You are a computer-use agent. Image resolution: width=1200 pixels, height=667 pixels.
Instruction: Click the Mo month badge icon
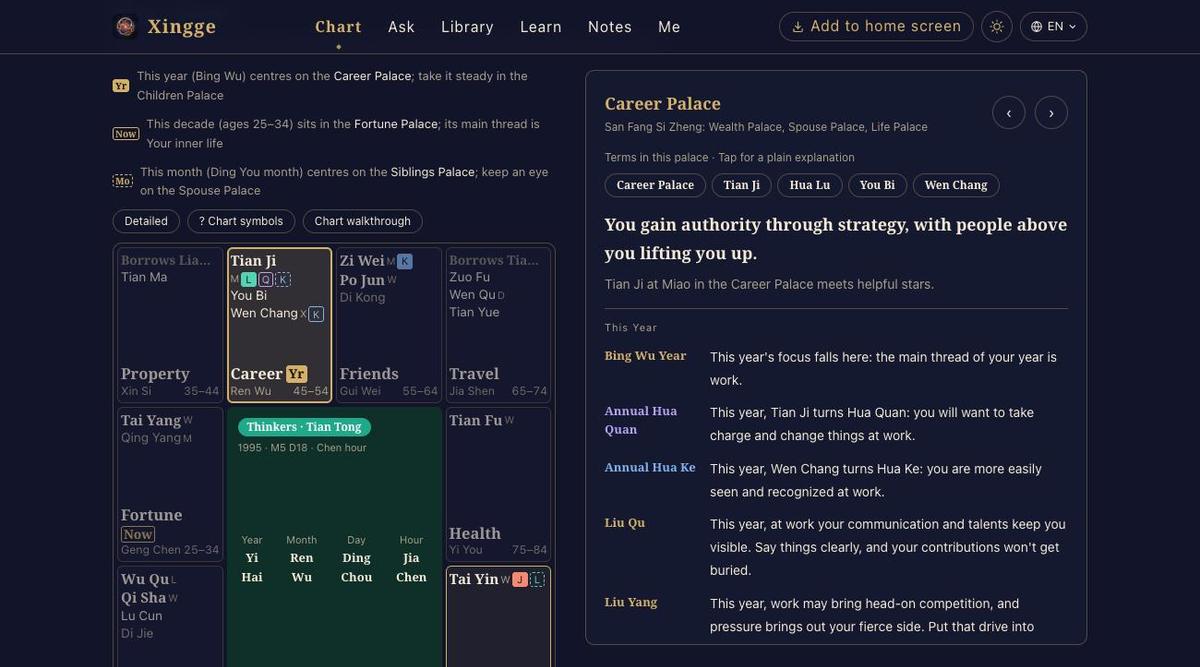pyautogui.click(x=123, y=181)
